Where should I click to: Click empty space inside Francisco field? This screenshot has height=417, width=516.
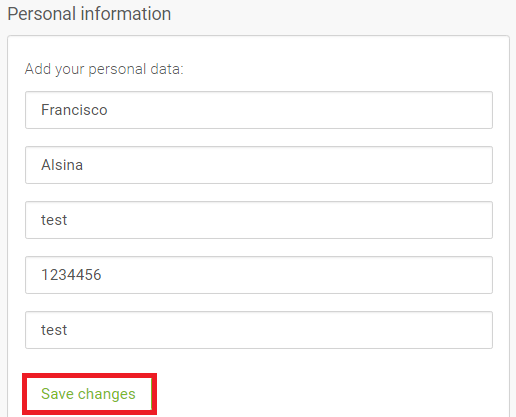(300, 110)
